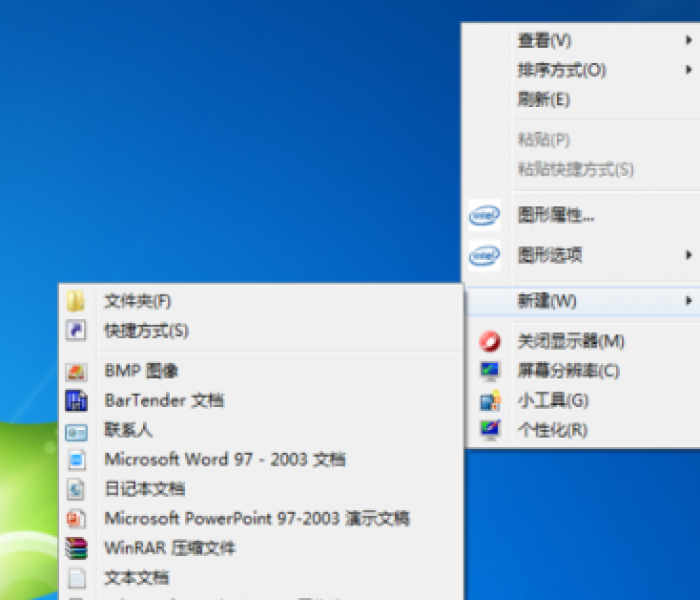Select 刷新(E) to refresh desktop

click(x=543, y=100)
